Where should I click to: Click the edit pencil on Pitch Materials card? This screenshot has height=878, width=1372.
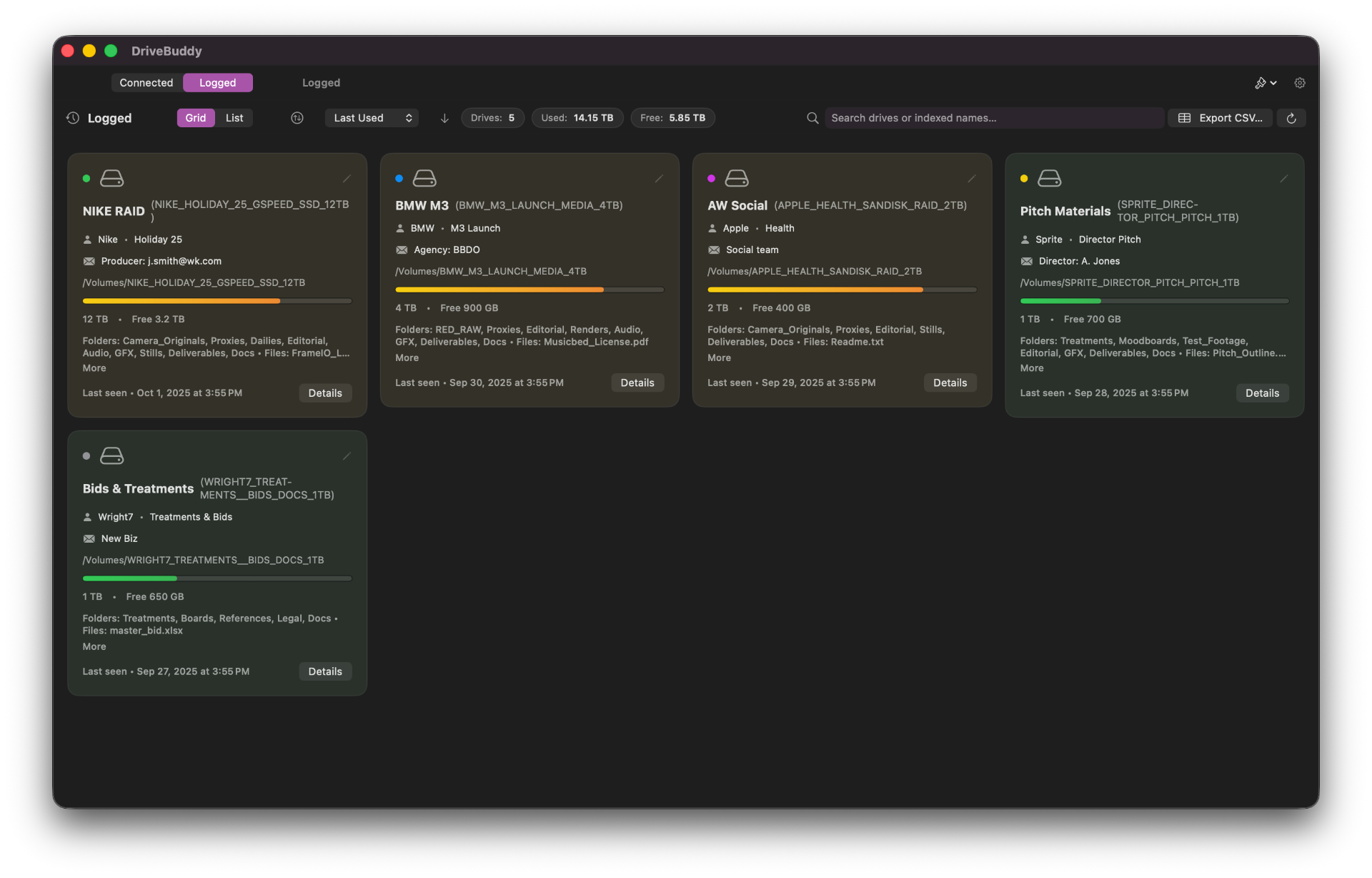1283,179
